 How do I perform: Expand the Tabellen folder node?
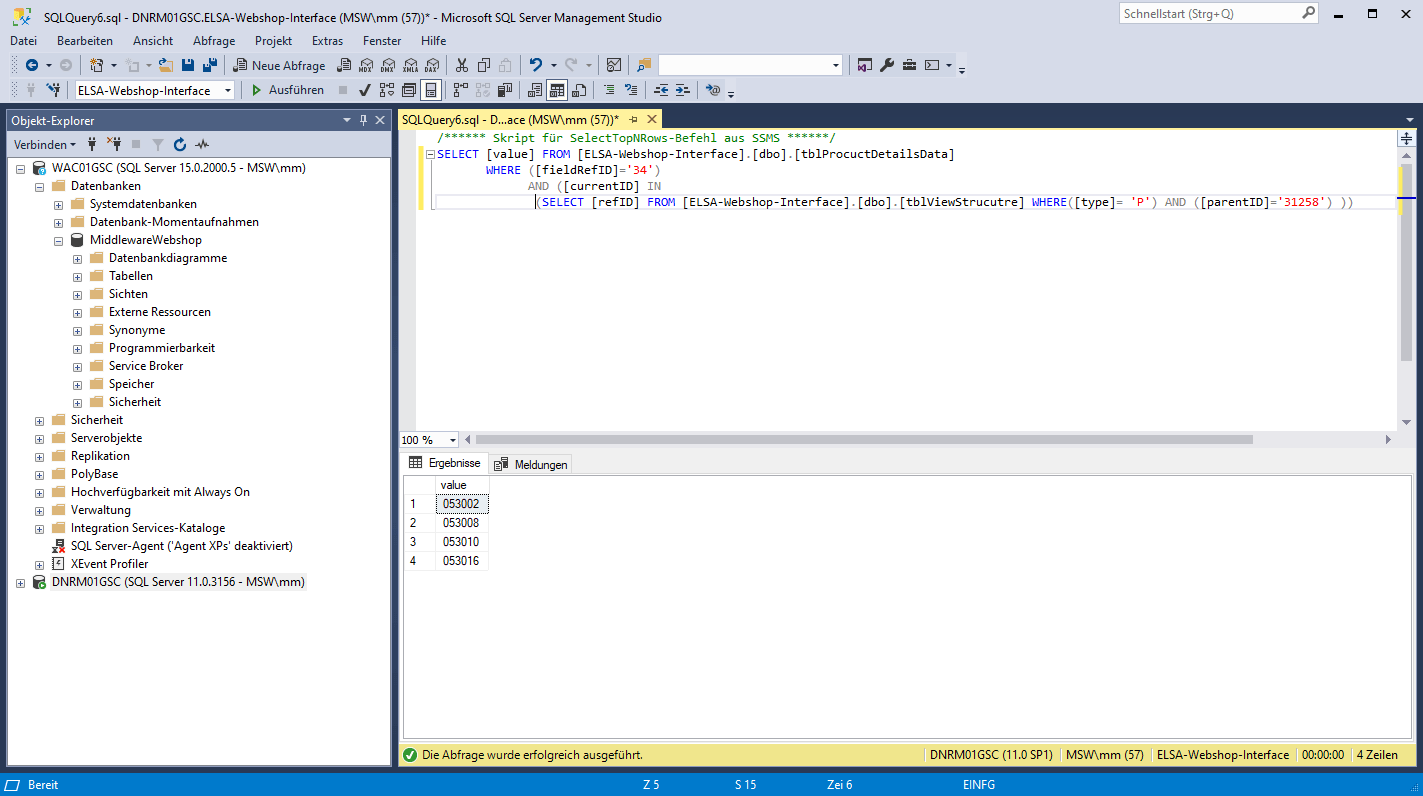(77, 276)
